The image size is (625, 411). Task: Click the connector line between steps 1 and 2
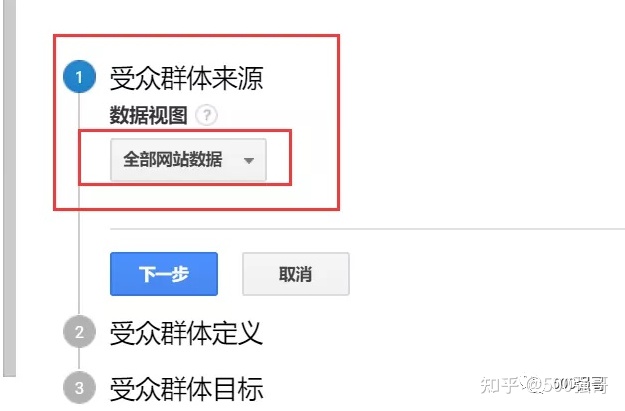coord(79,203)
